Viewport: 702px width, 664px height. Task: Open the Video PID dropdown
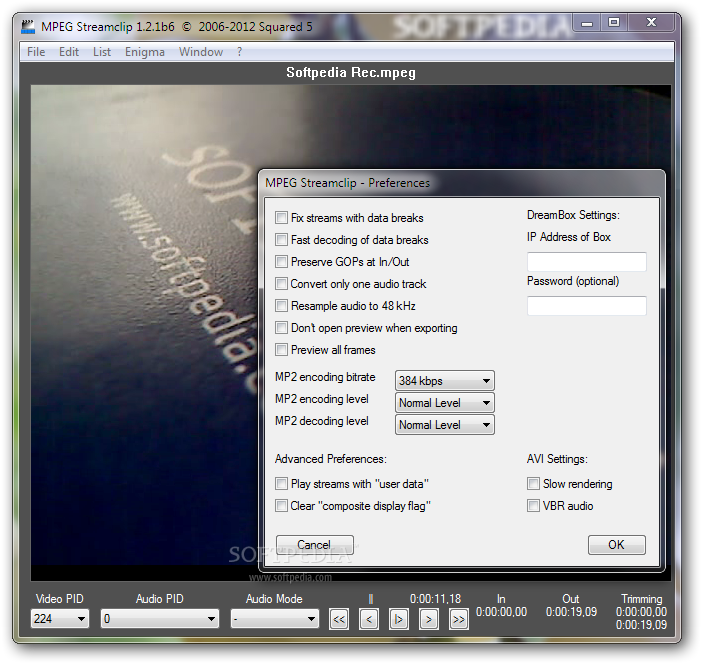click(60, 619)
